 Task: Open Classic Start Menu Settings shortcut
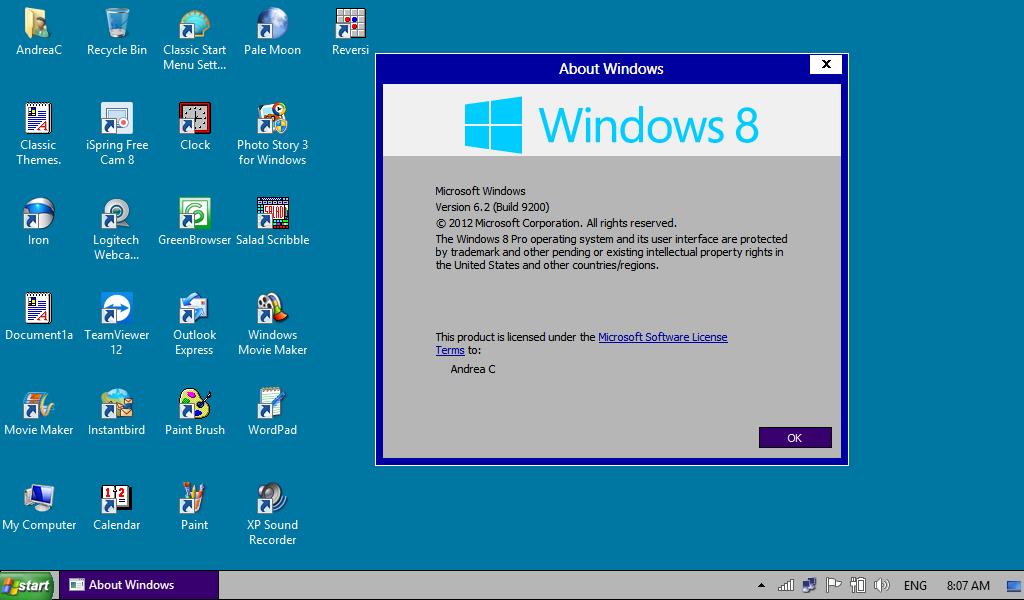pyautogui.click(x=195, y=24)
